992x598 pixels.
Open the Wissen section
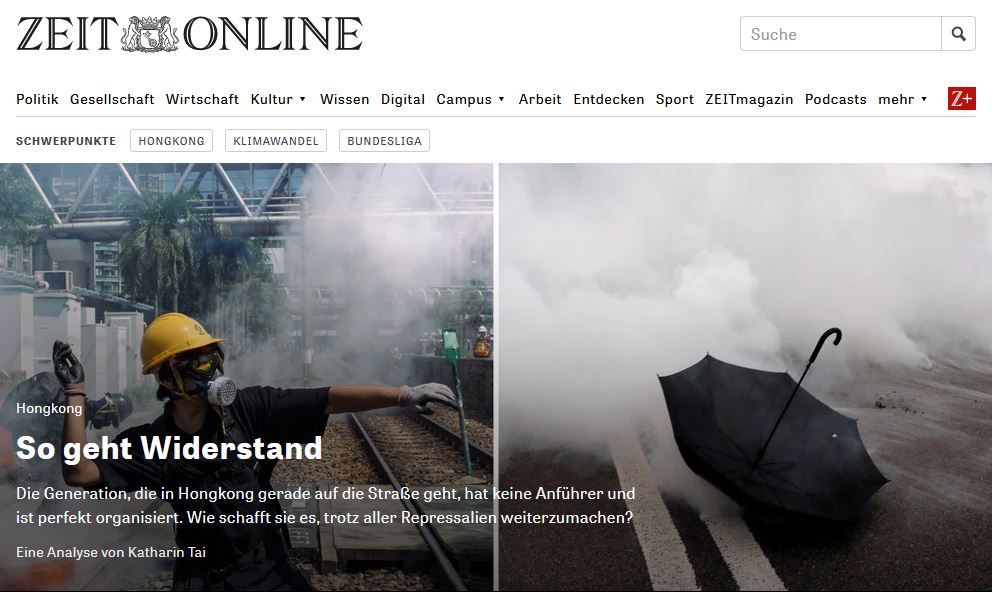(344, 99)
